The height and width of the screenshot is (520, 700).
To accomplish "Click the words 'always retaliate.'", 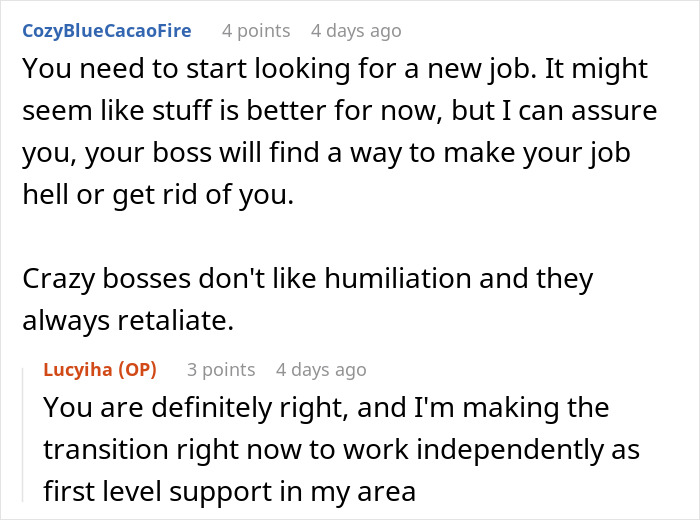I will 126,322.
